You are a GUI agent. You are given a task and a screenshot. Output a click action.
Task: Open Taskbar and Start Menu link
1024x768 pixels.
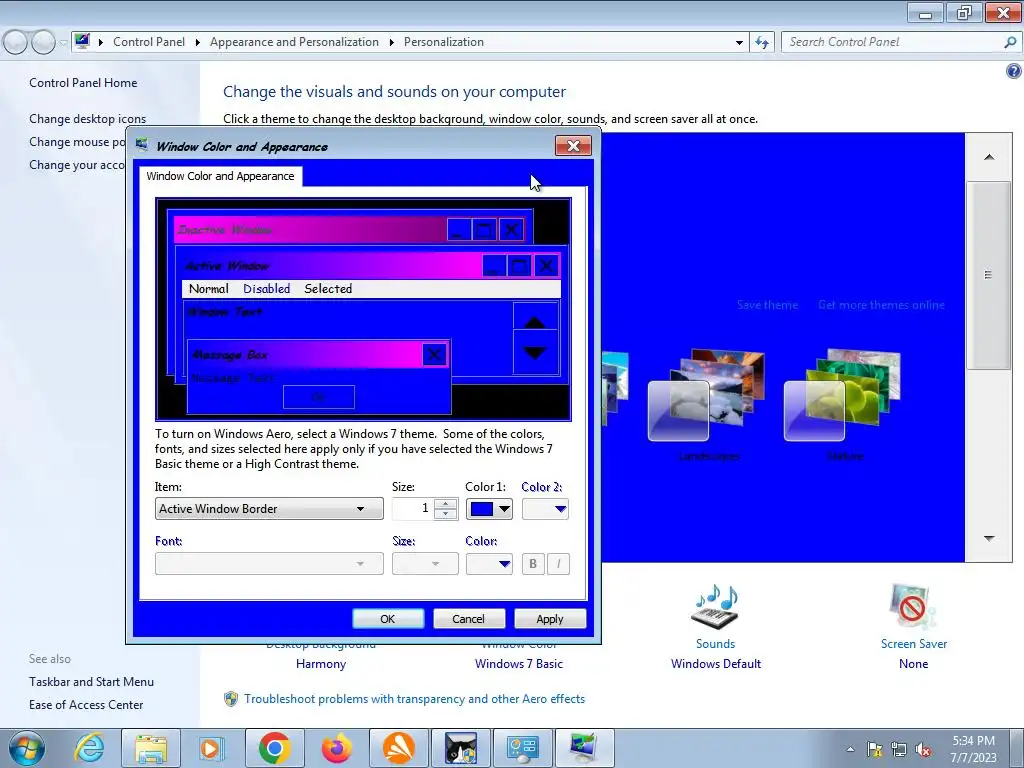click(91, 682)
